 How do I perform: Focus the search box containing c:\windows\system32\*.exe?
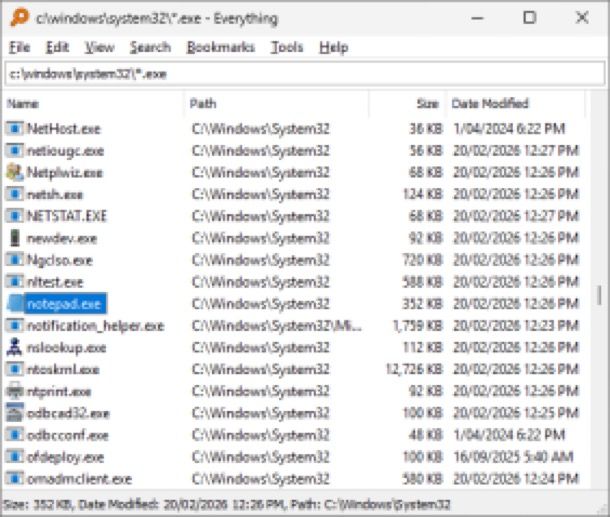click(305, 74)
